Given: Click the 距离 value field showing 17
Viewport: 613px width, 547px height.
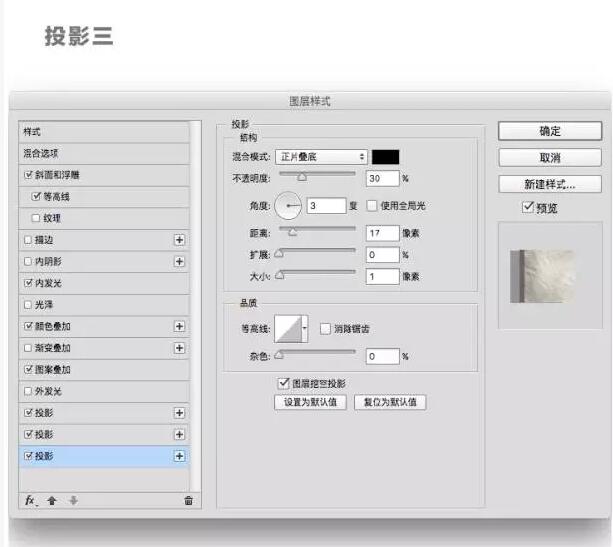Looking at the screenshot, I should [x=383, y=233].
